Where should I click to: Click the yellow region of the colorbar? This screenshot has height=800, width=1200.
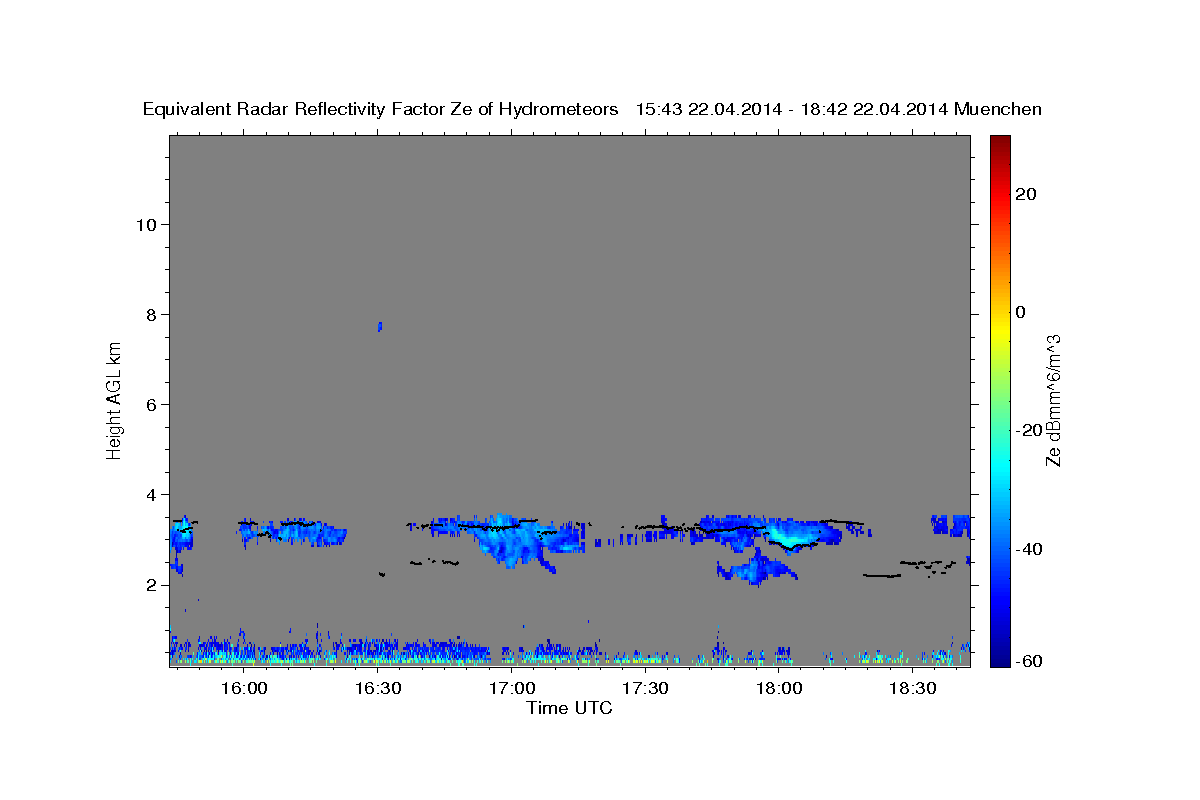pos(1000,330)
